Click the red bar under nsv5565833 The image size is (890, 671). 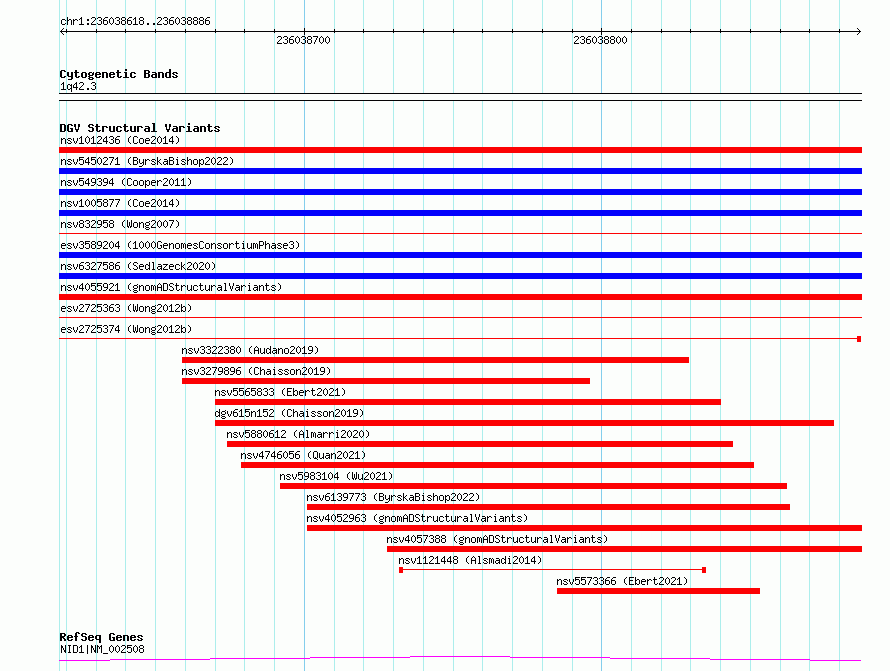468,402
